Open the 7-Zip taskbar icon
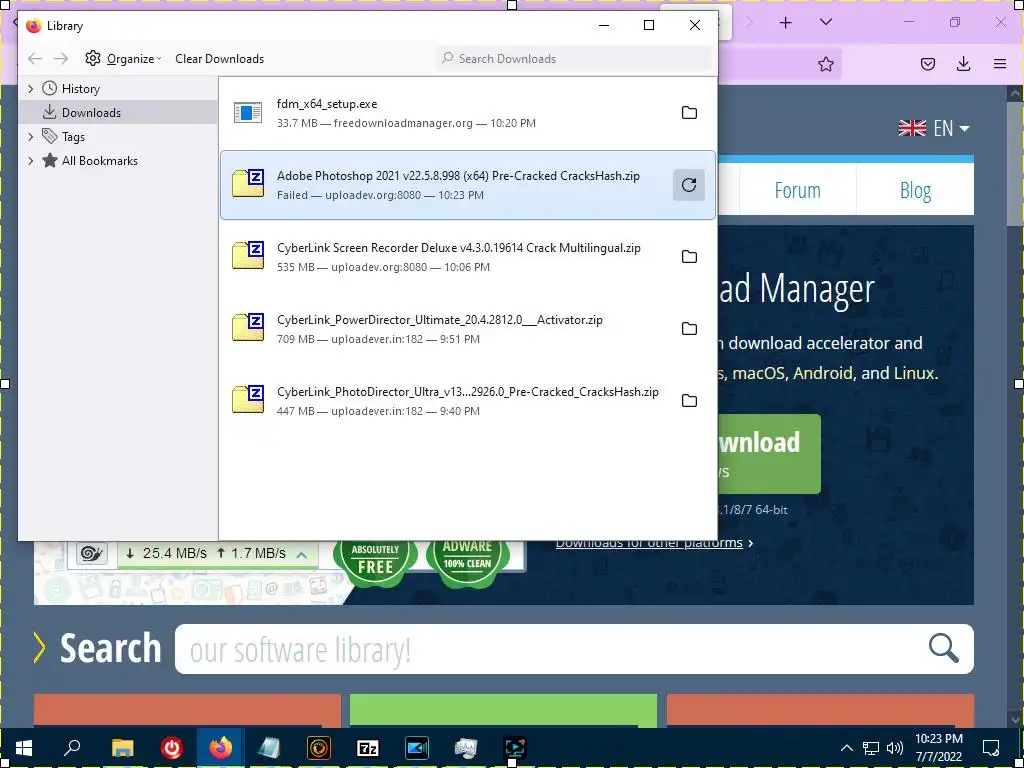 [x=368, y=747]
